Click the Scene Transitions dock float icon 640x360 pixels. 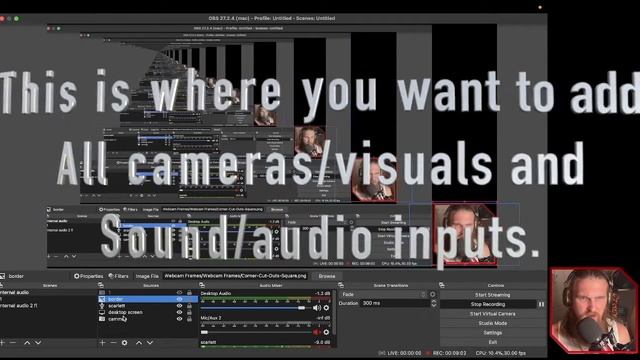341,285
